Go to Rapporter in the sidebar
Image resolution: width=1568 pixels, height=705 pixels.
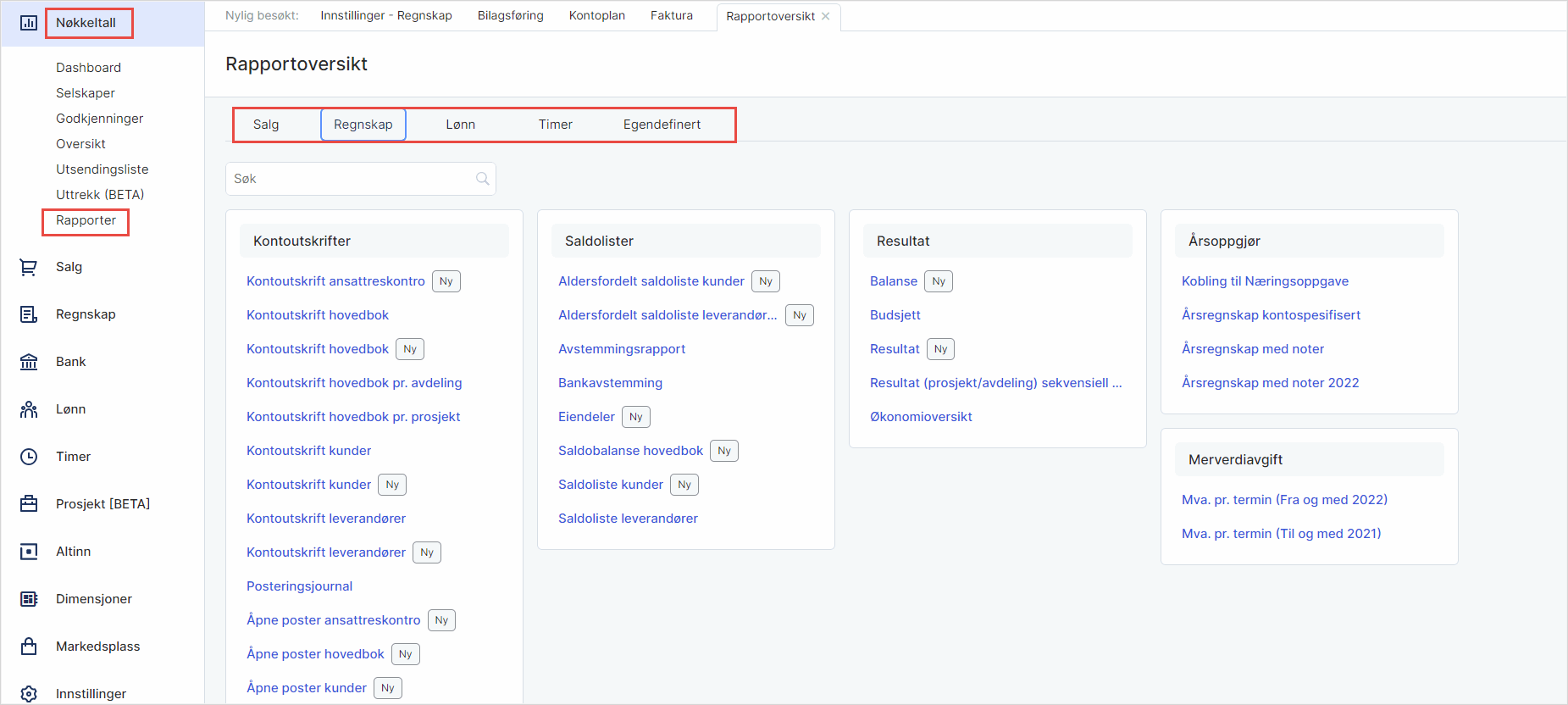[86, 220]
